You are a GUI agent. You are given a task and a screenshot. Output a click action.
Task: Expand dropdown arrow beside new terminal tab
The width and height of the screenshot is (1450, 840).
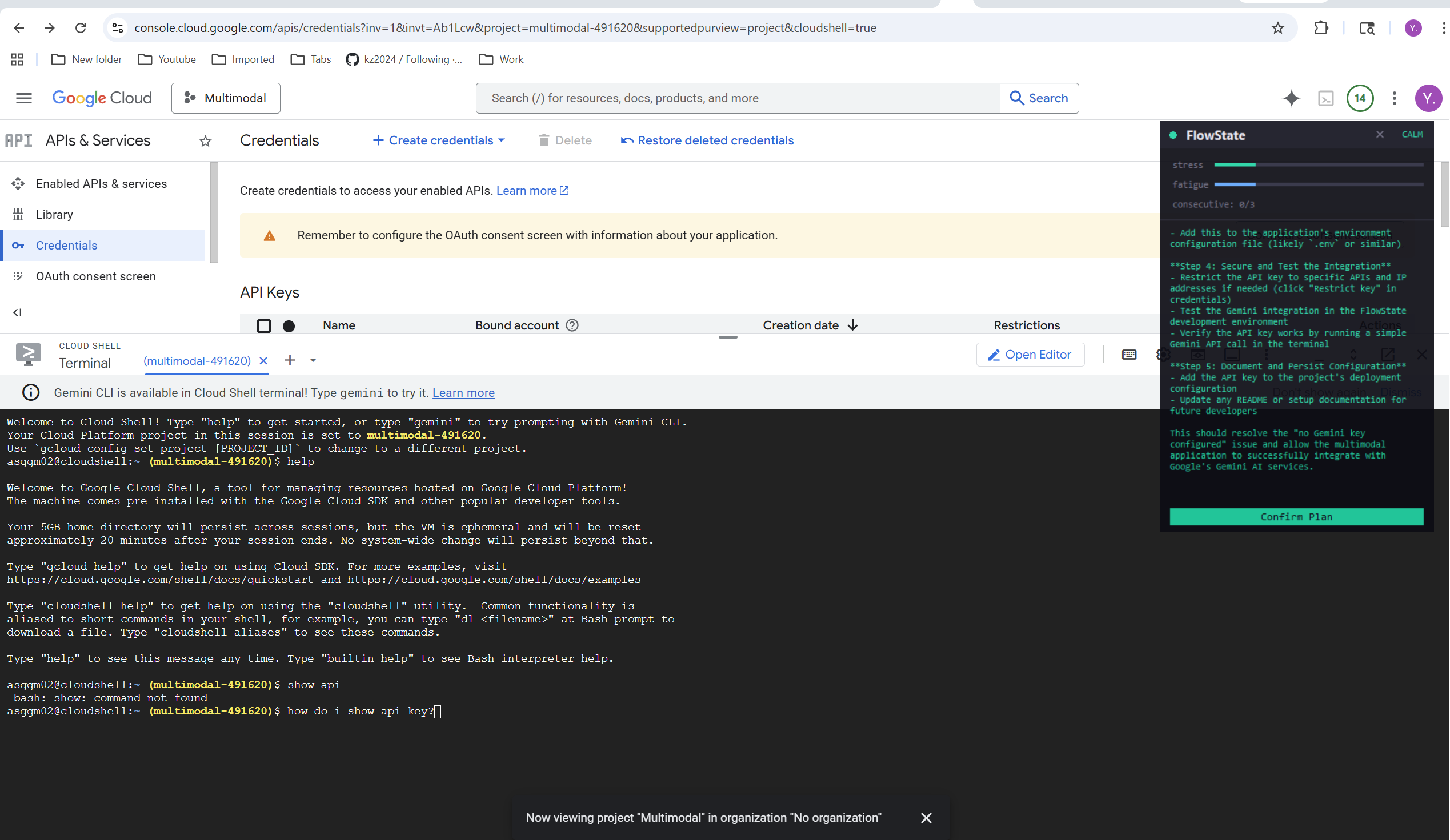313,360
